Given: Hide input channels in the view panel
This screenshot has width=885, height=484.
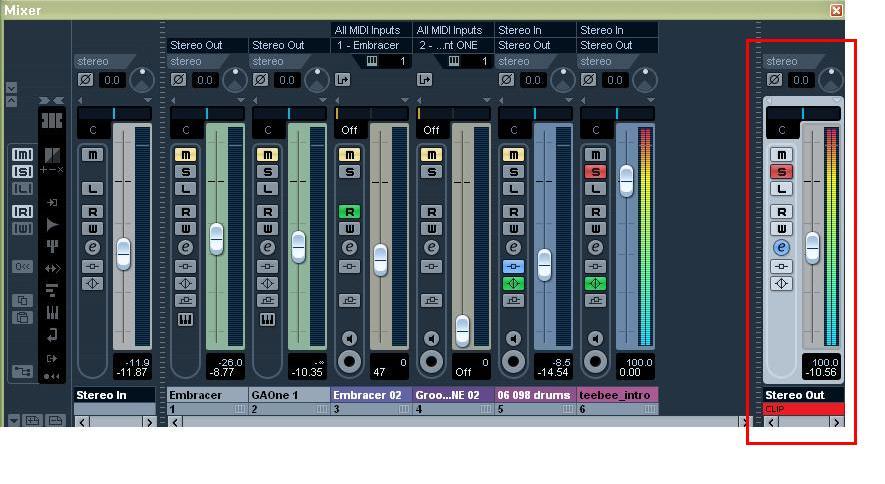Looking at the screenshot, I should pos(51,203).
